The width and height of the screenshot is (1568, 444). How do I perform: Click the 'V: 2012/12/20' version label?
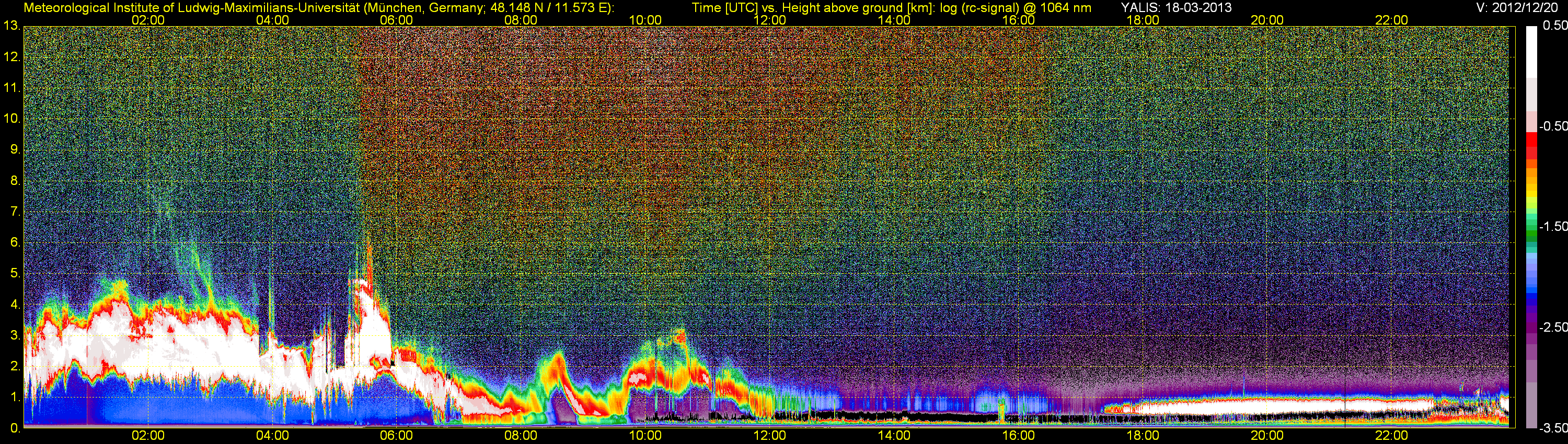pos(1516,7)
